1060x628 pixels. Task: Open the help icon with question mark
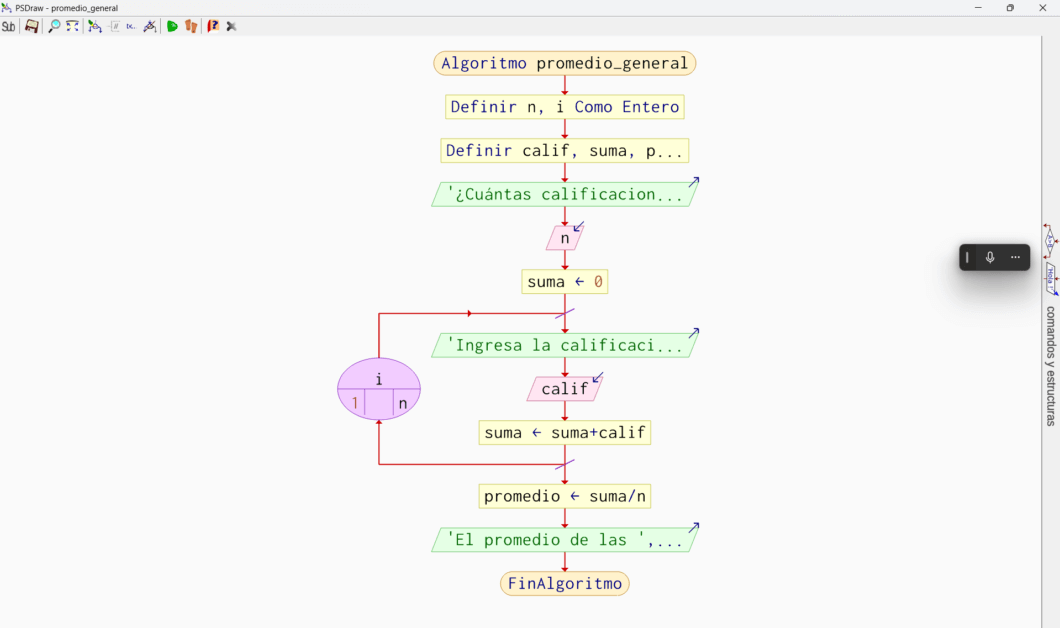pyautogui.click(x=213, y=27)
